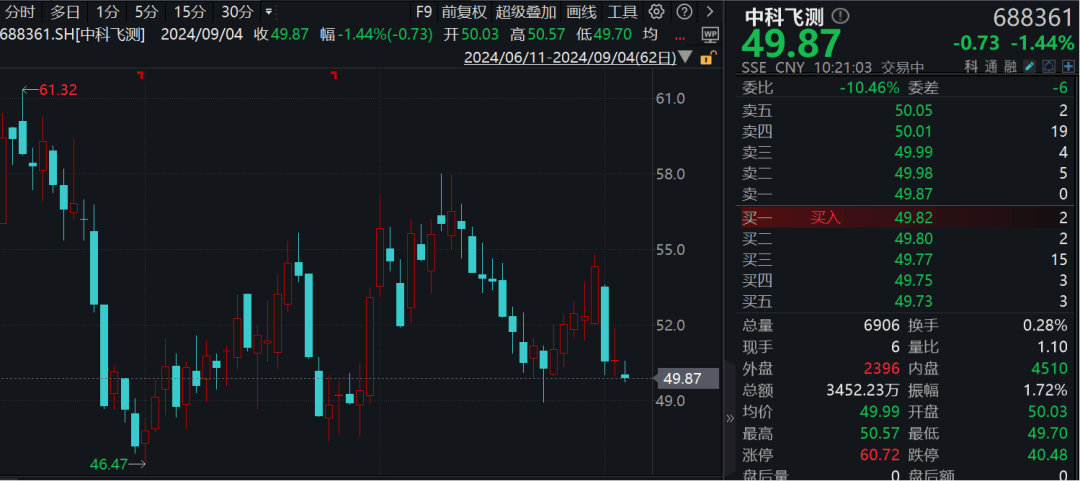The image size is (1080, 481).
Task: Open chart settings gear icon
Action: point(657,11)
